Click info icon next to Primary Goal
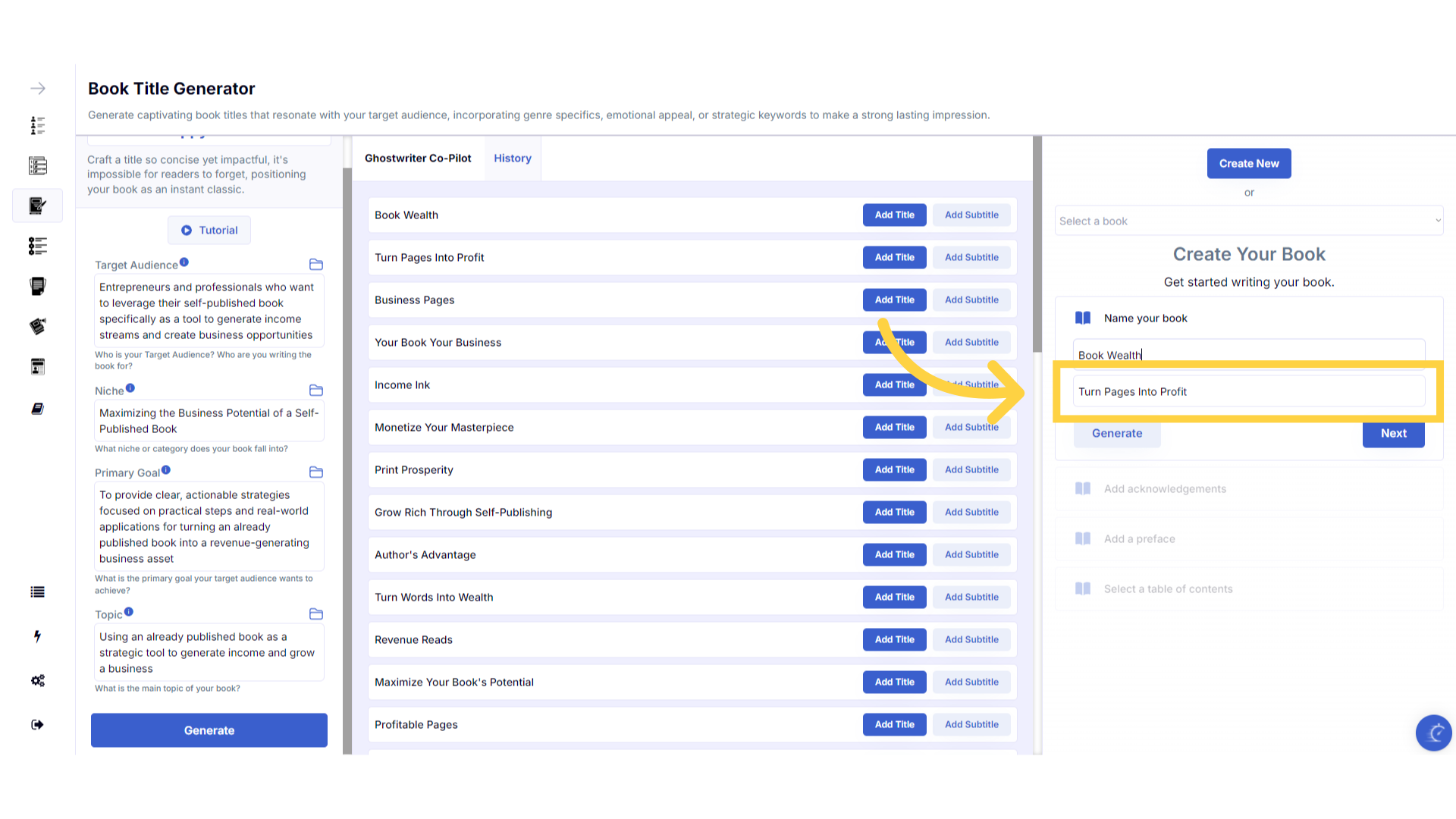This screenshot has width=1456, height=819. (x=166, y=470)
